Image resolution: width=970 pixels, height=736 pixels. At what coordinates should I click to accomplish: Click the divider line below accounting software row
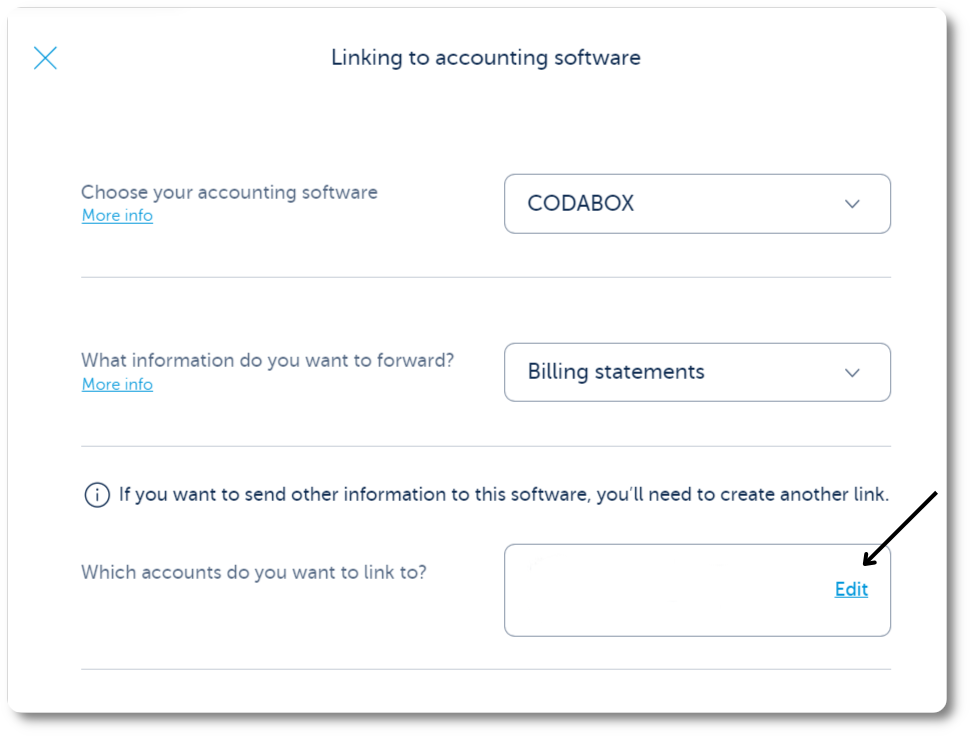(486, 277)
